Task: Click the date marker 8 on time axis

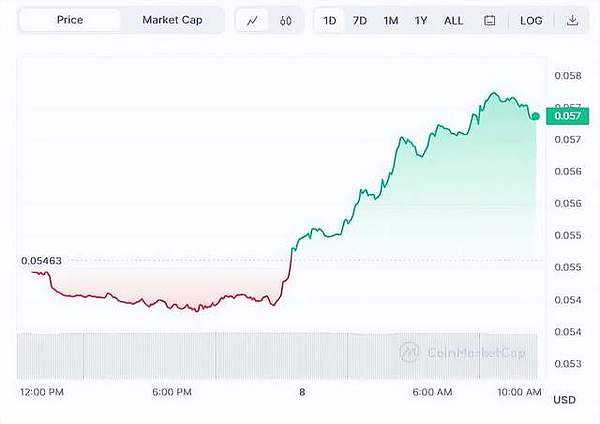Action: click(302, 392)
